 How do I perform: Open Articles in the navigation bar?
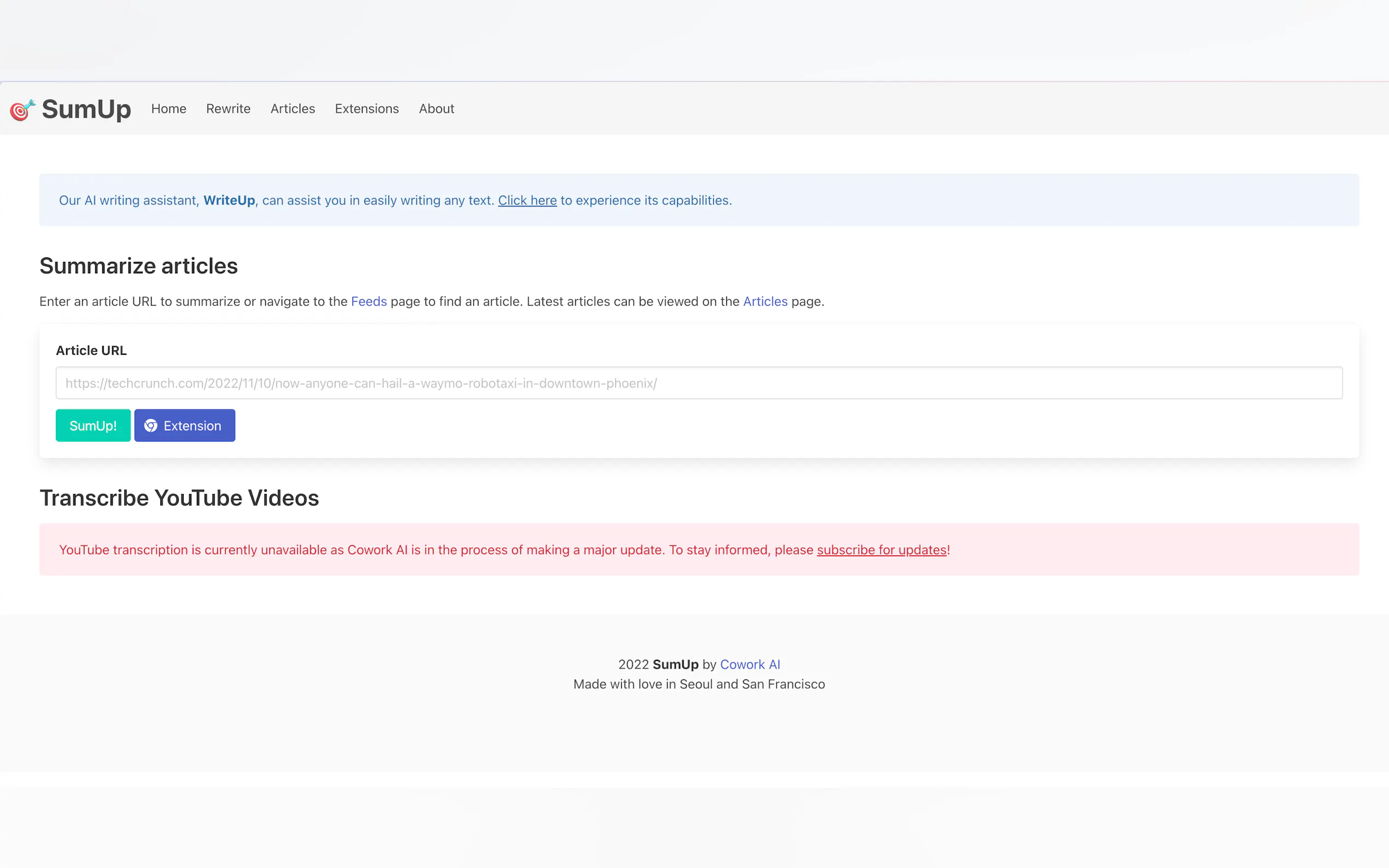292,108
